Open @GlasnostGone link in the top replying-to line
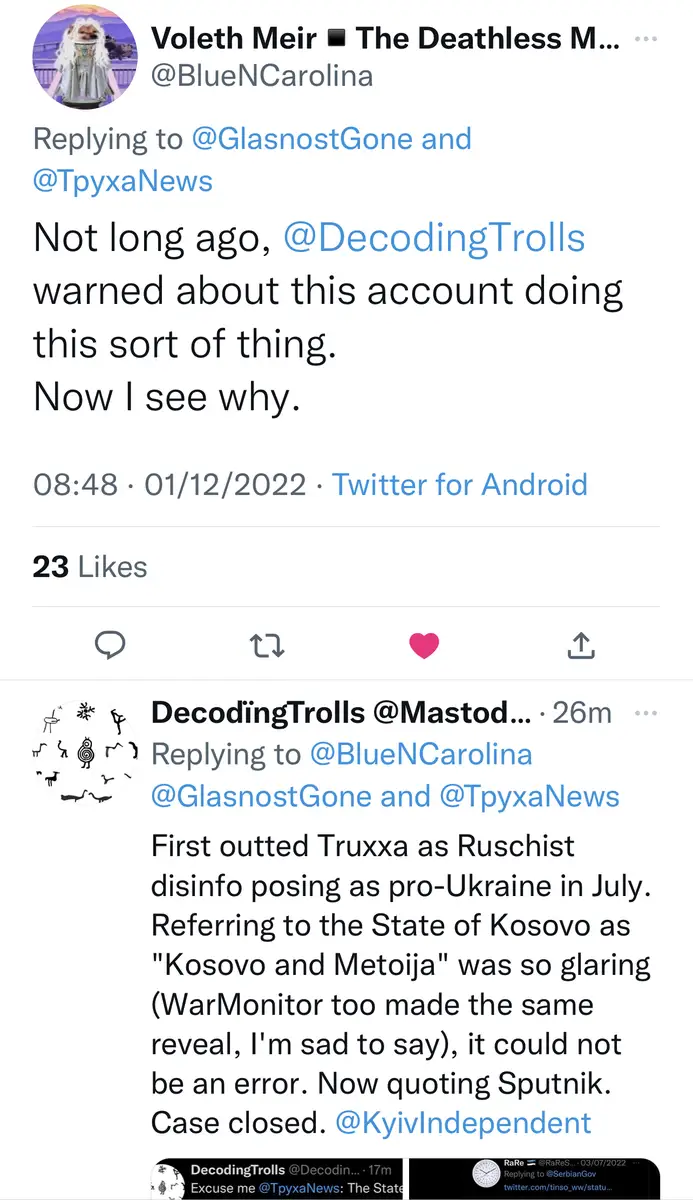The height and width of the screenshot is (1200, 693). coord(301,139)
